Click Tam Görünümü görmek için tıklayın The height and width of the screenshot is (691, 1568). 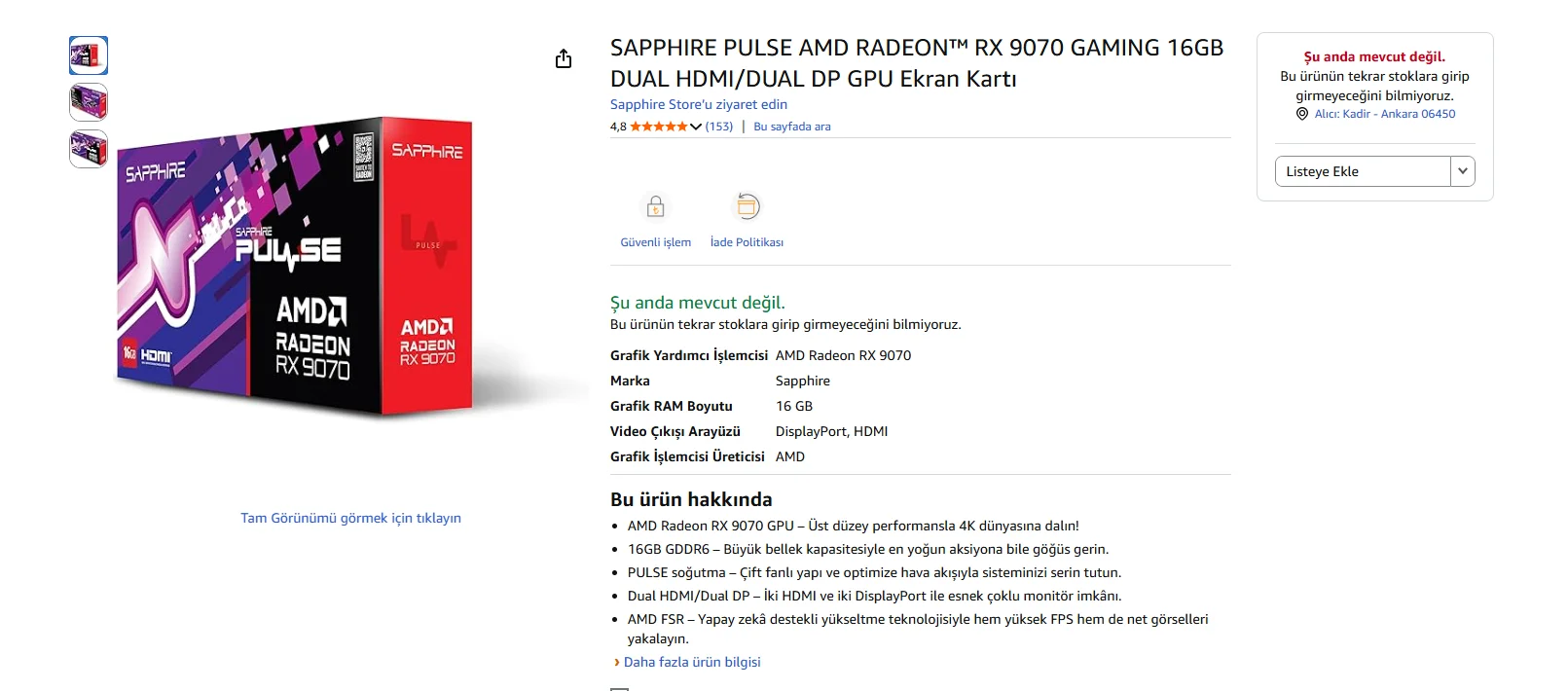tap(351, 518)
